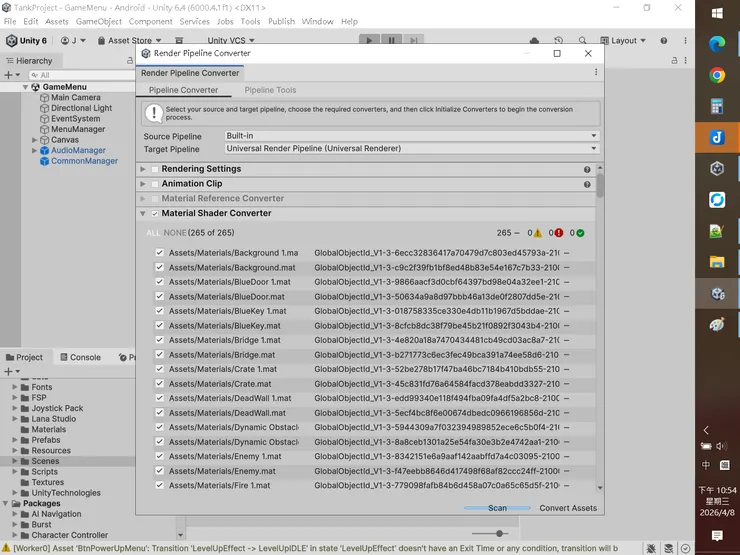Click the Step frame button
Viewport: 740px width, 555px height.
coord(413,40)
